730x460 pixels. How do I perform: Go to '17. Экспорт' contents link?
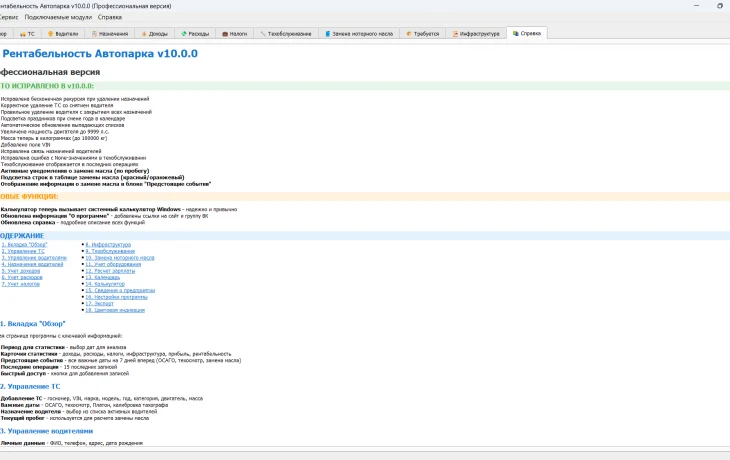click(99, 303)
